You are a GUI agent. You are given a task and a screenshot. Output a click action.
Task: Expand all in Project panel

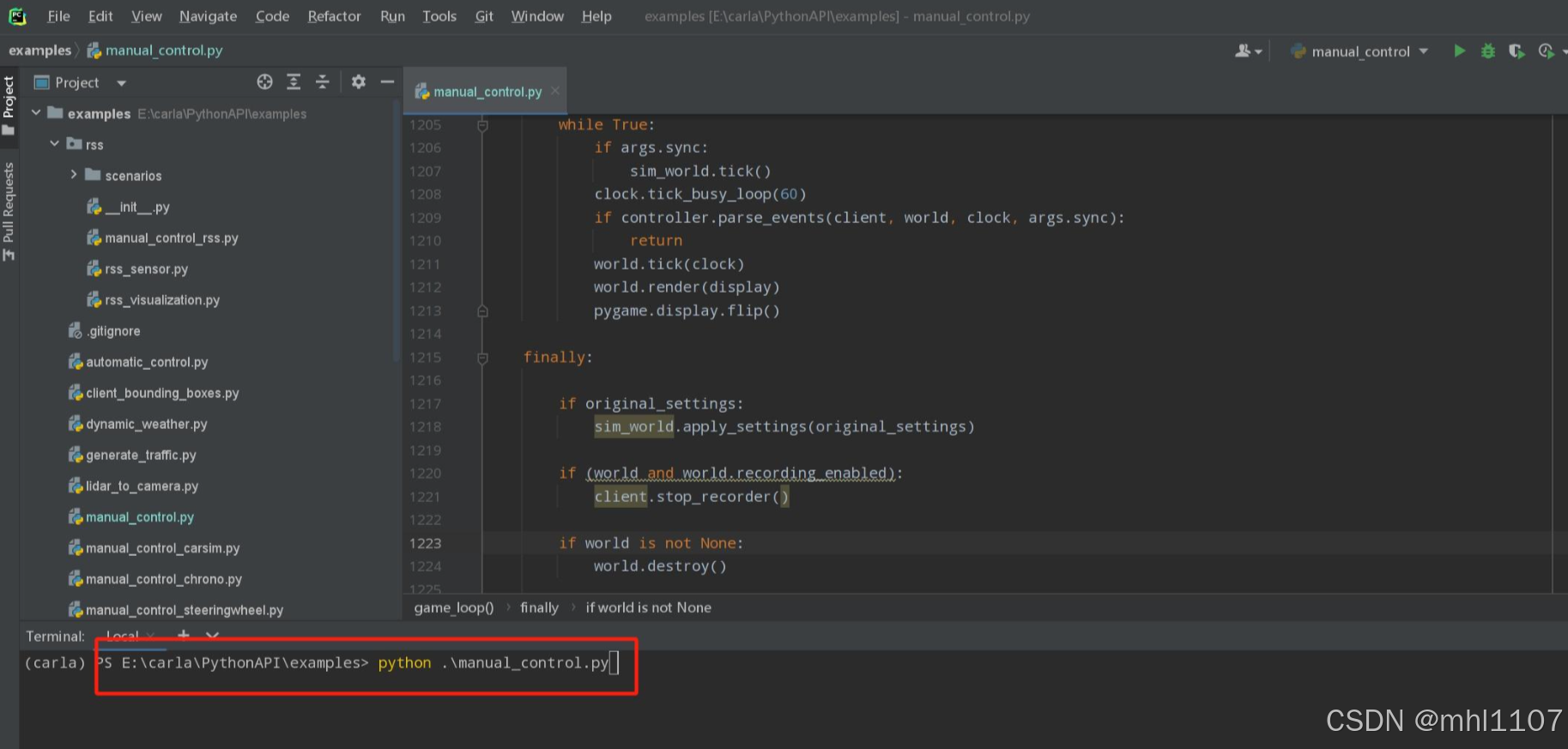click(294, 82)
